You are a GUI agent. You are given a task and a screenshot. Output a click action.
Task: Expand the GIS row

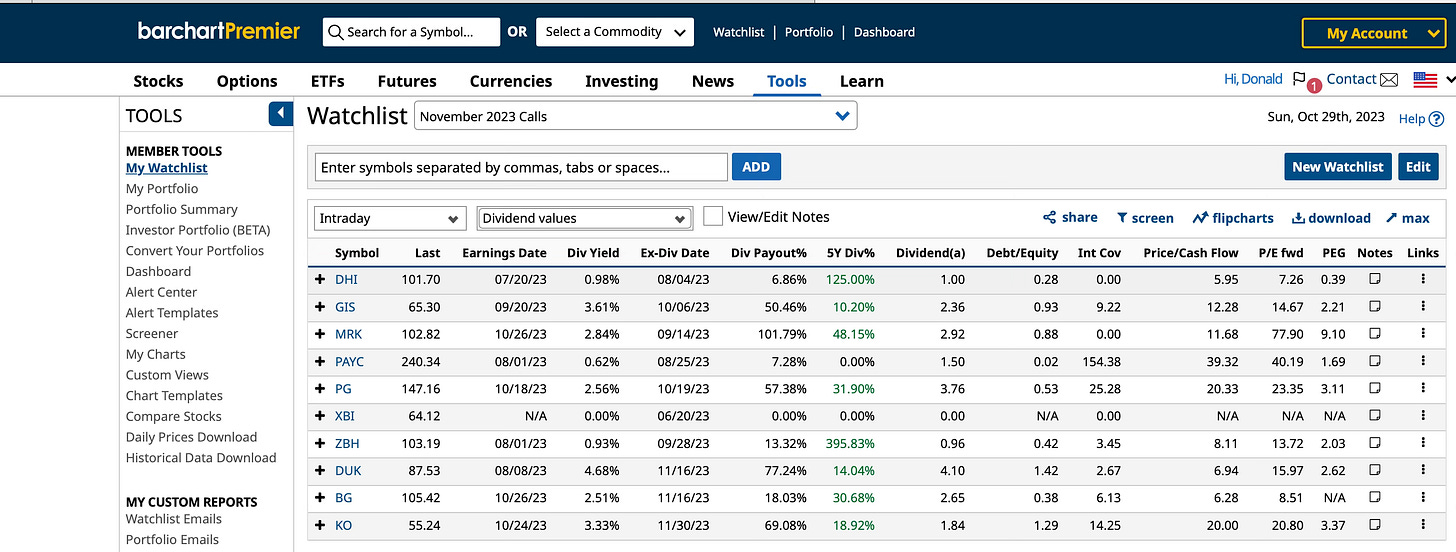coord(320,307)
